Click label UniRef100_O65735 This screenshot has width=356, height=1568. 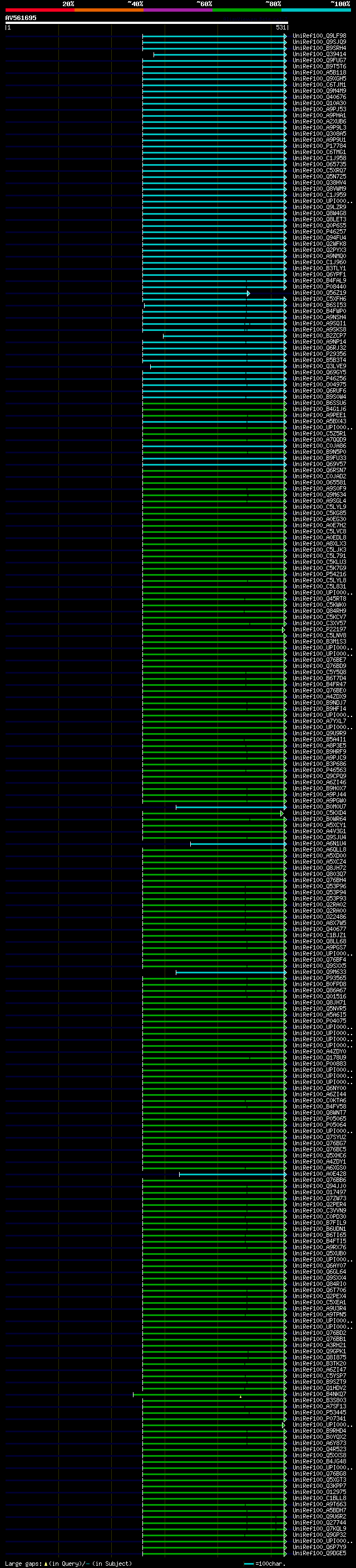[x=319, y=164]
